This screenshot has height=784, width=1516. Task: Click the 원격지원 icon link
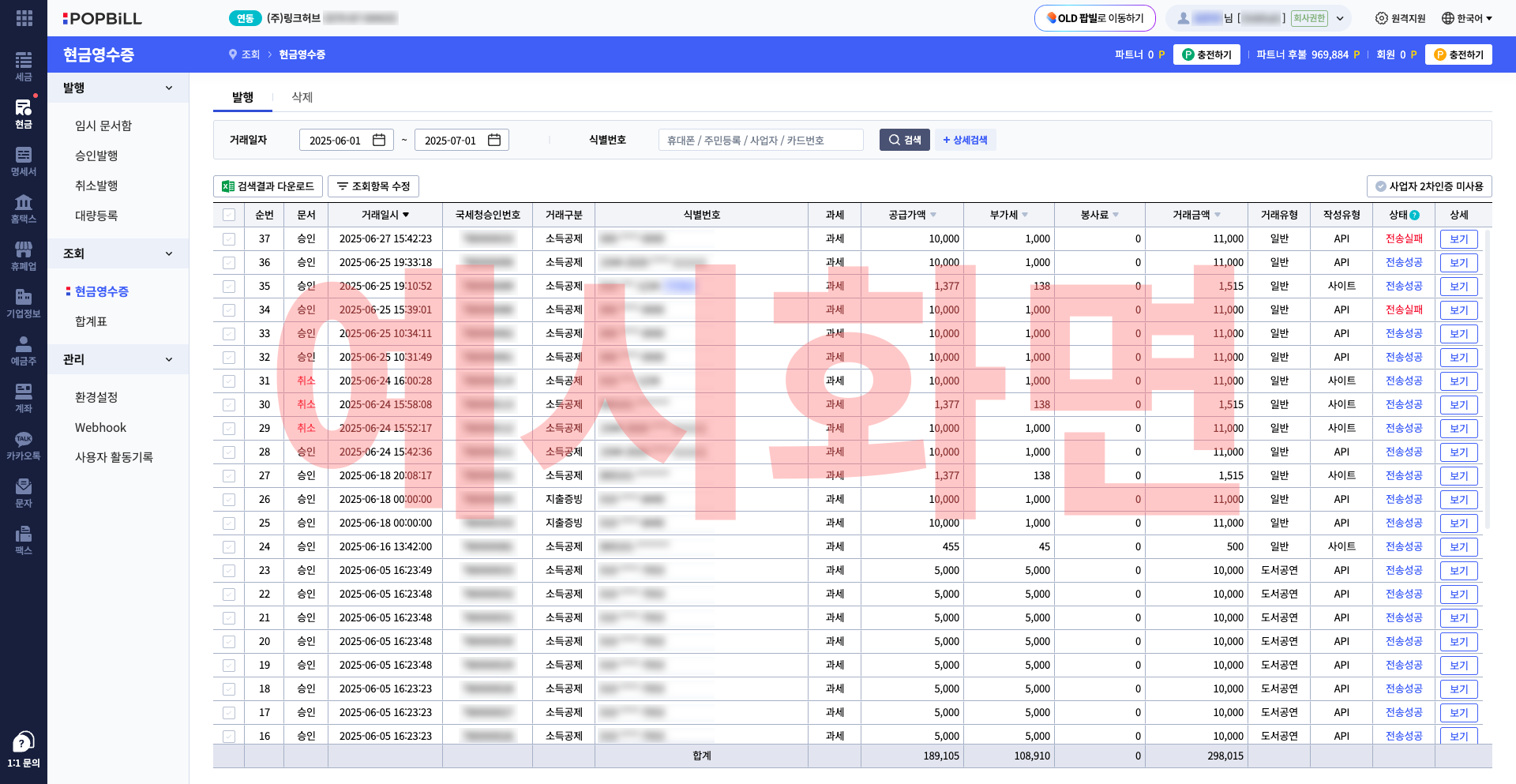click(1400, 18)
